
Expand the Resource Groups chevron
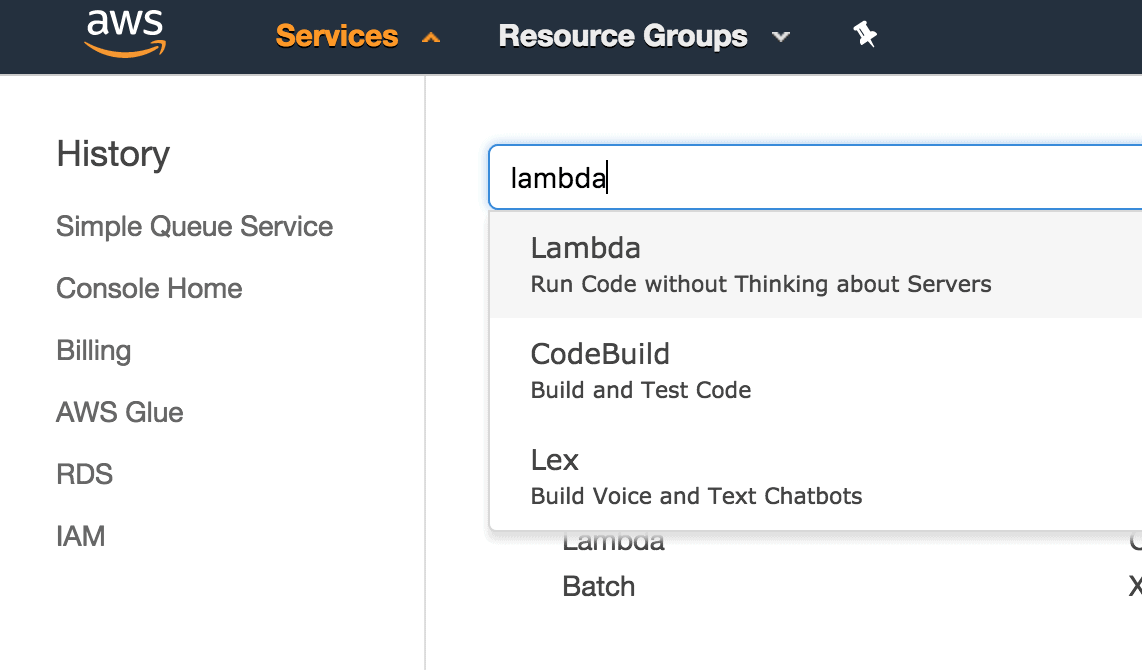click(x=781, y=36)
